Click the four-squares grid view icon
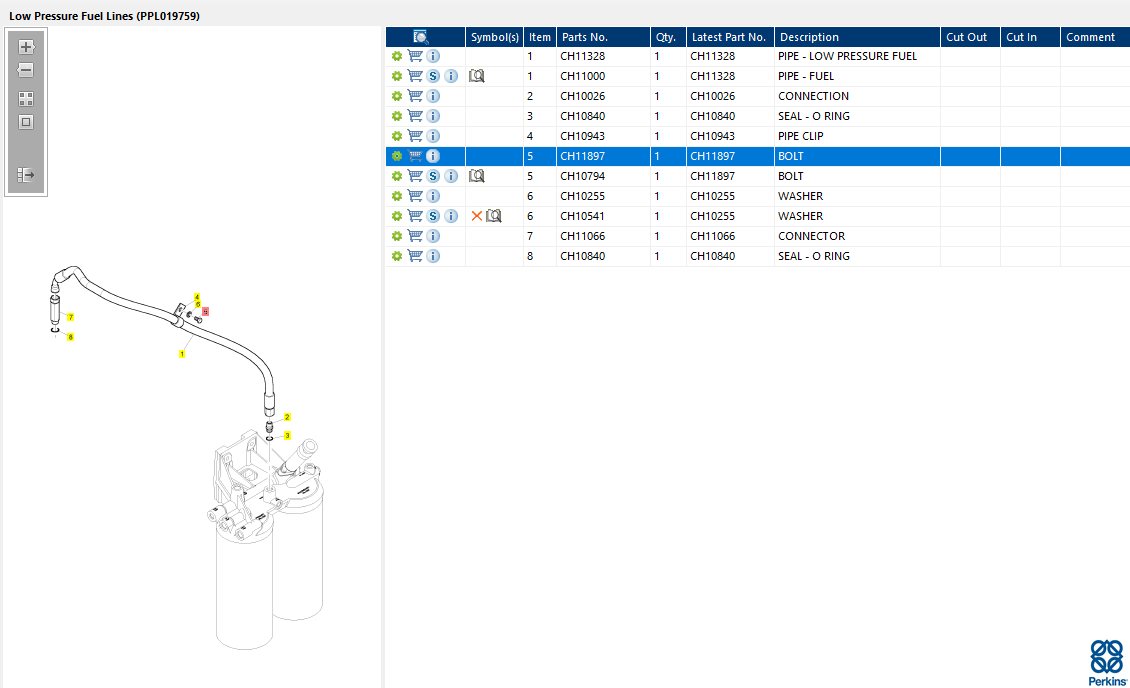Image resolution: width=1130 pixels, height=688 pixels. pyautogui.click(x=26, y=99)
